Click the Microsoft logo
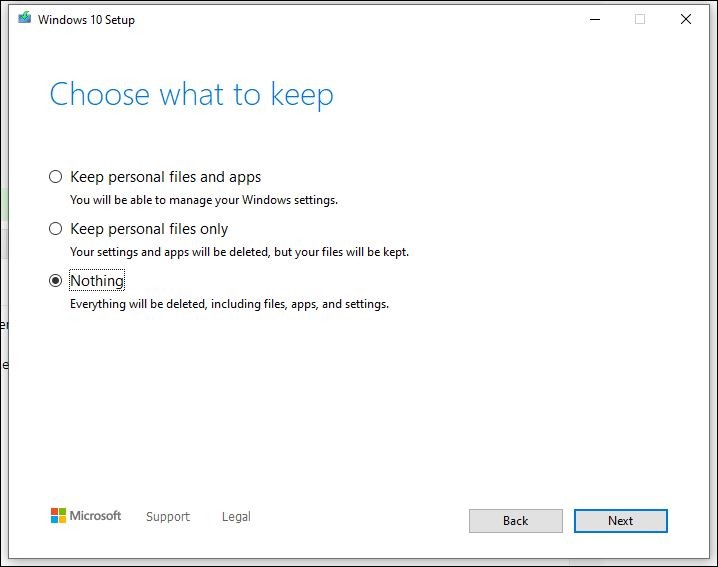The width and height of the screenshot is (718, 567). click(x=86, y=516)
